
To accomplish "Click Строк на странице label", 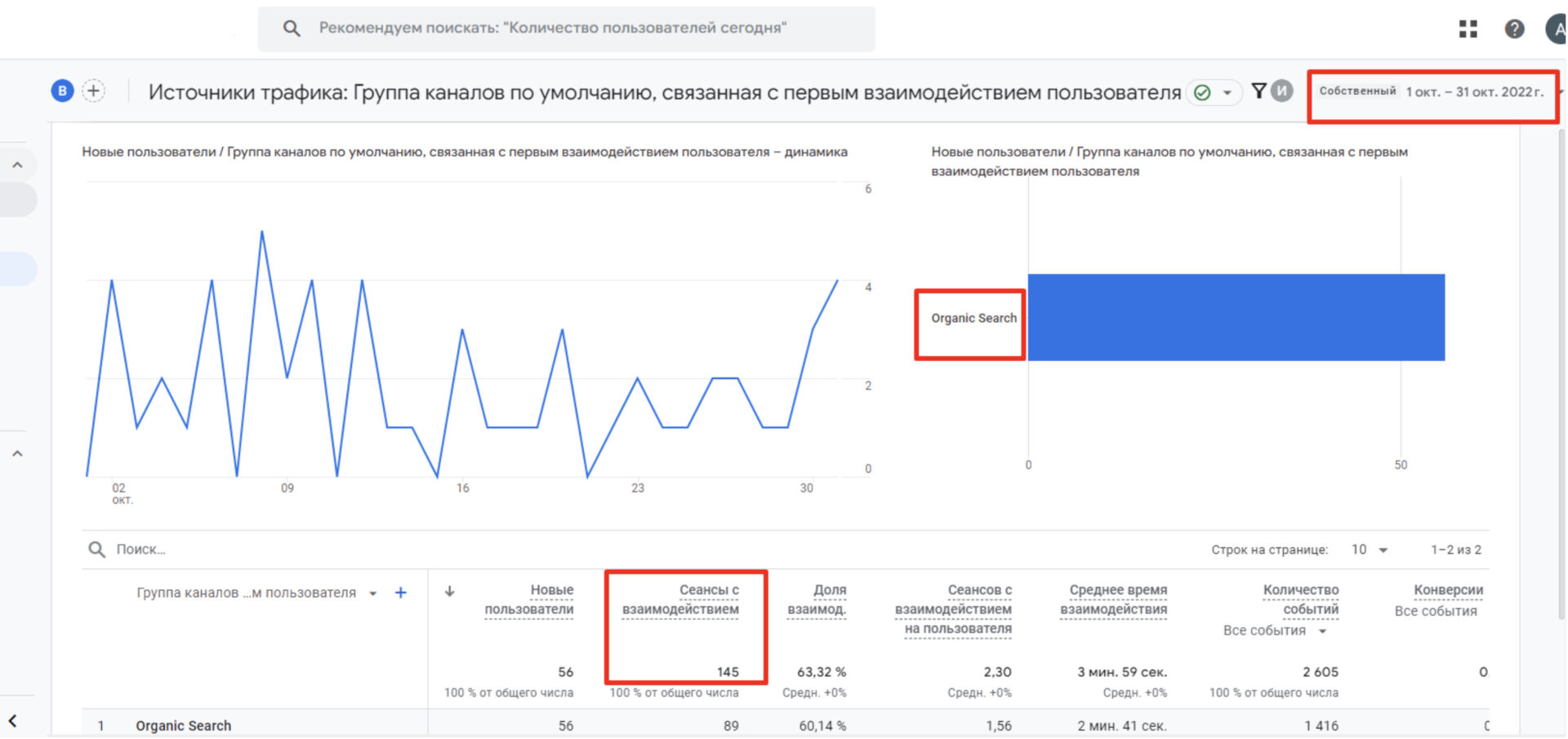I will 1270,550.
